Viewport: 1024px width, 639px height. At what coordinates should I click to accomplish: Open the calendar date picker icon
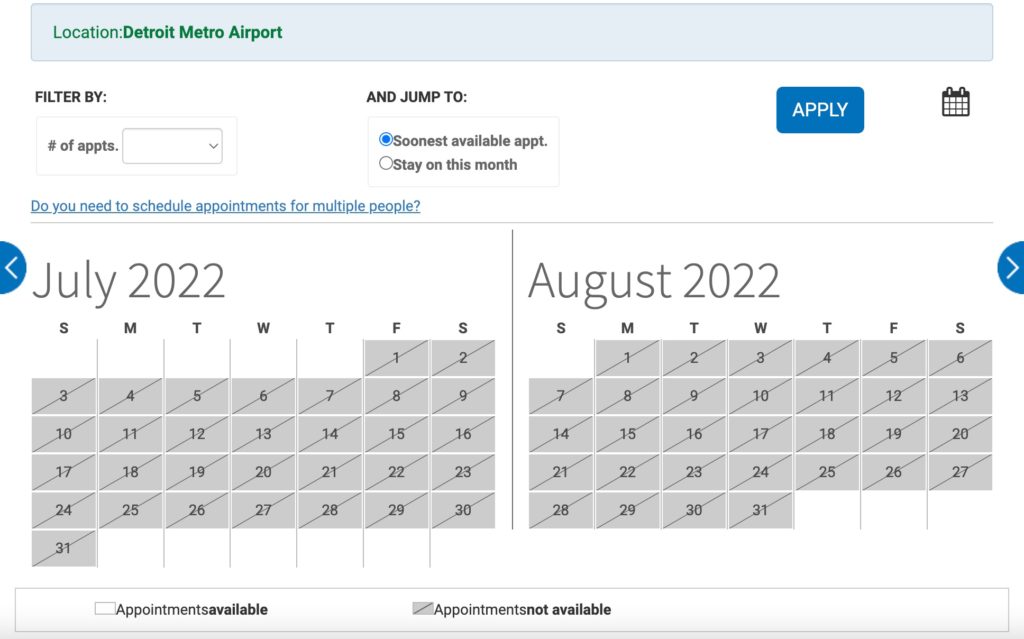tap(955, 102)
